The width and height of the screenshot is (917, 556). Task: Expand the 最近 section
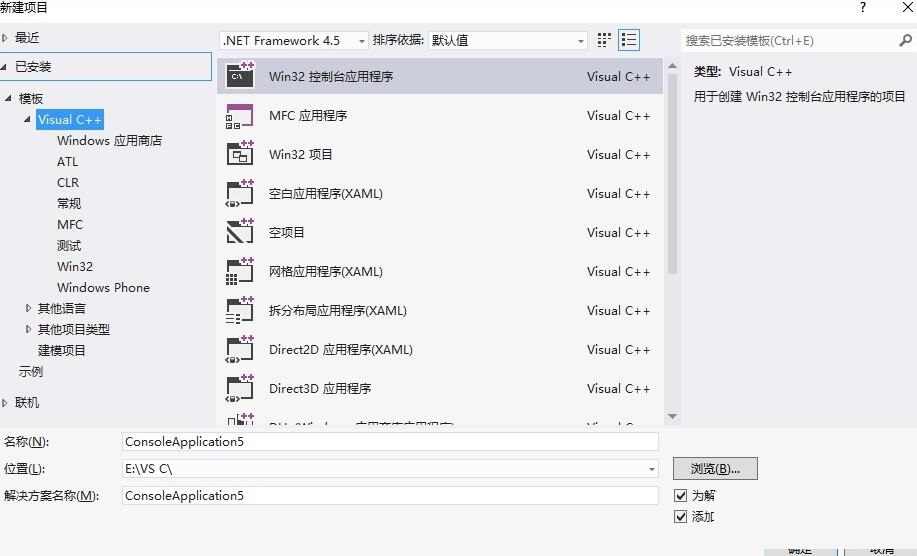[5, 38]
